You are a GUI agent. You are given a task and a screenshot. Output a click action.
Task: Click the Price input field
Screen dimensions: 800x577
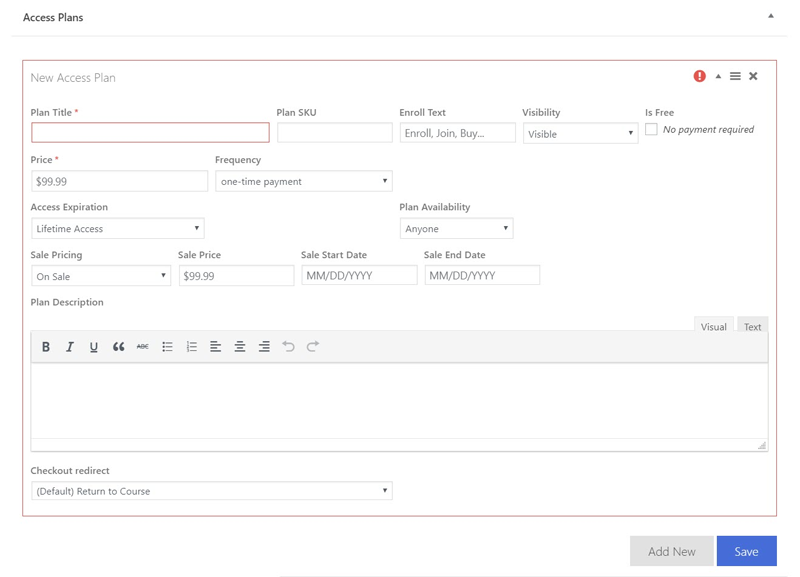coord(119,181)
